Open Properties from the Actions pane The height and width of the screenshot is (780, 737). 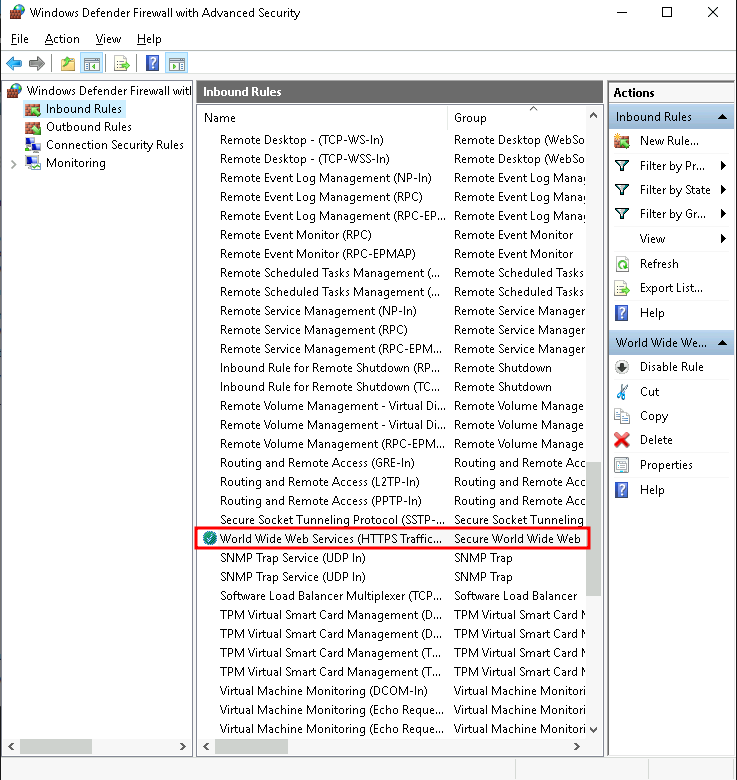(666, 465)
